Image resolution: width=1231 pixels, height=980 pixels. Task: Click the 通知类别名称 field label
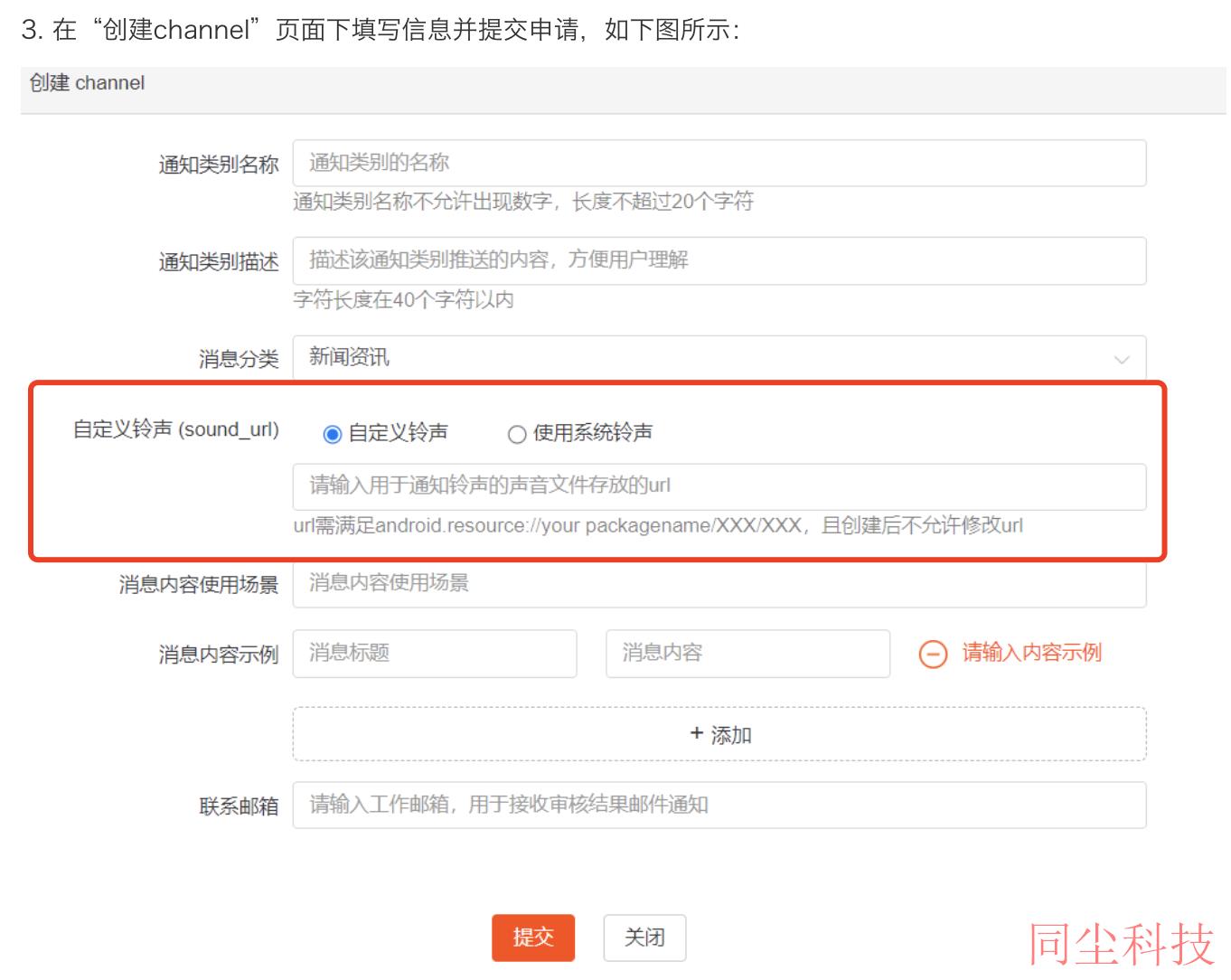219,165
